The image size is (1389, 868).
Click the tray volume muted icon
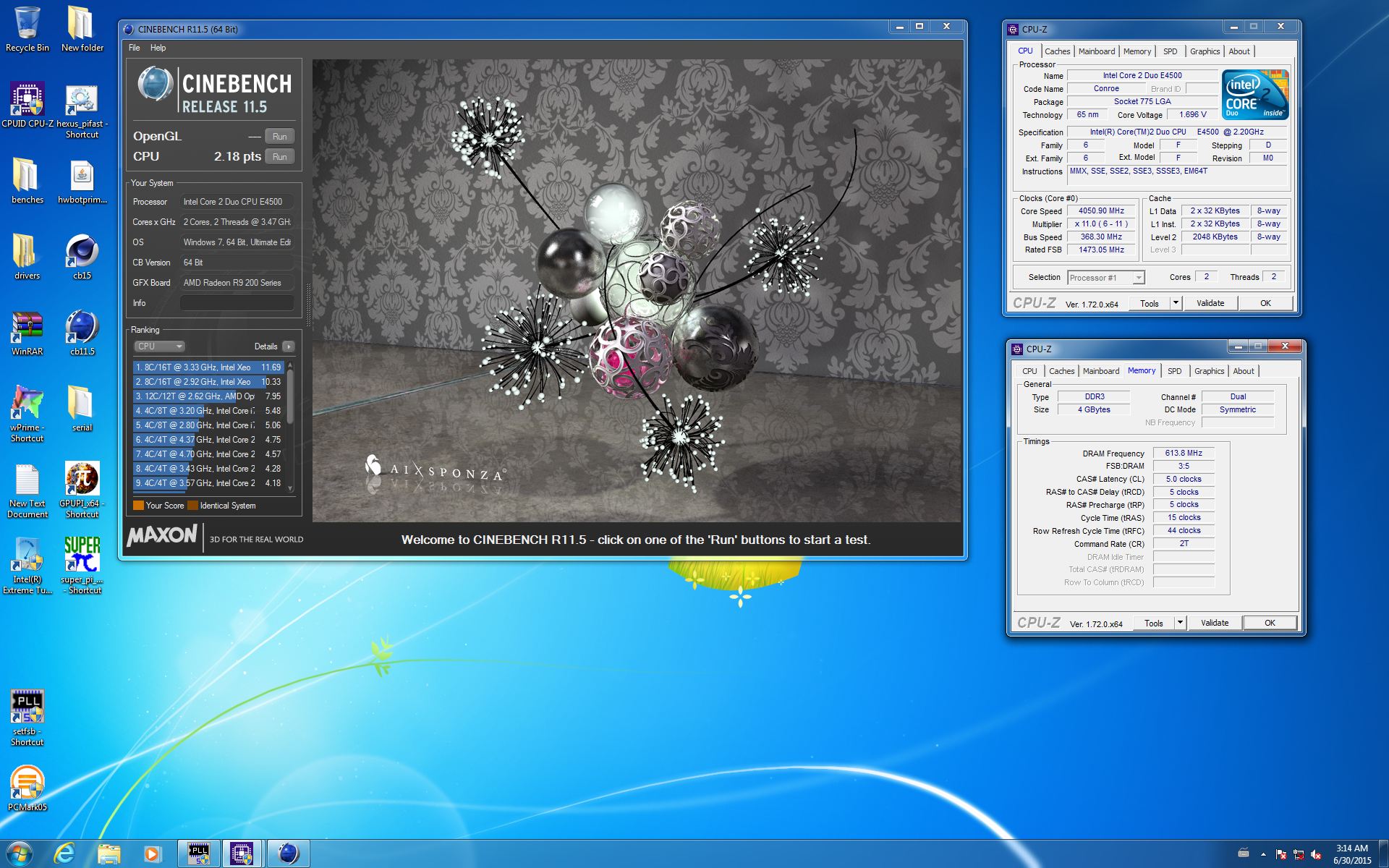coord(1316,854)
